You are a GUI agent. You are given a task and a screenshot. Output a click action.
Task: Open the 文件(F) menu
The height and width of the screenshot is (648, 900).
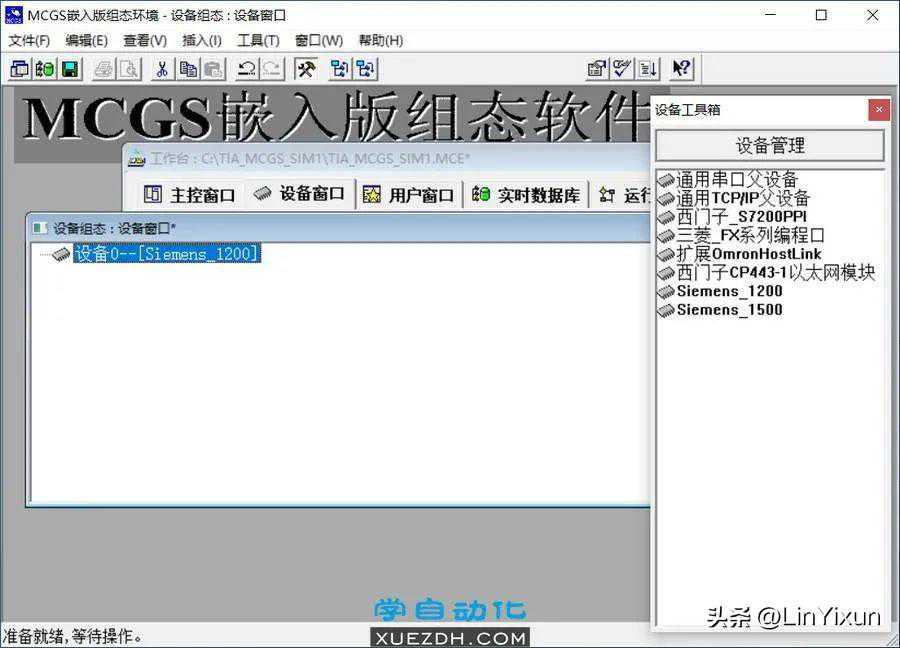29,41
